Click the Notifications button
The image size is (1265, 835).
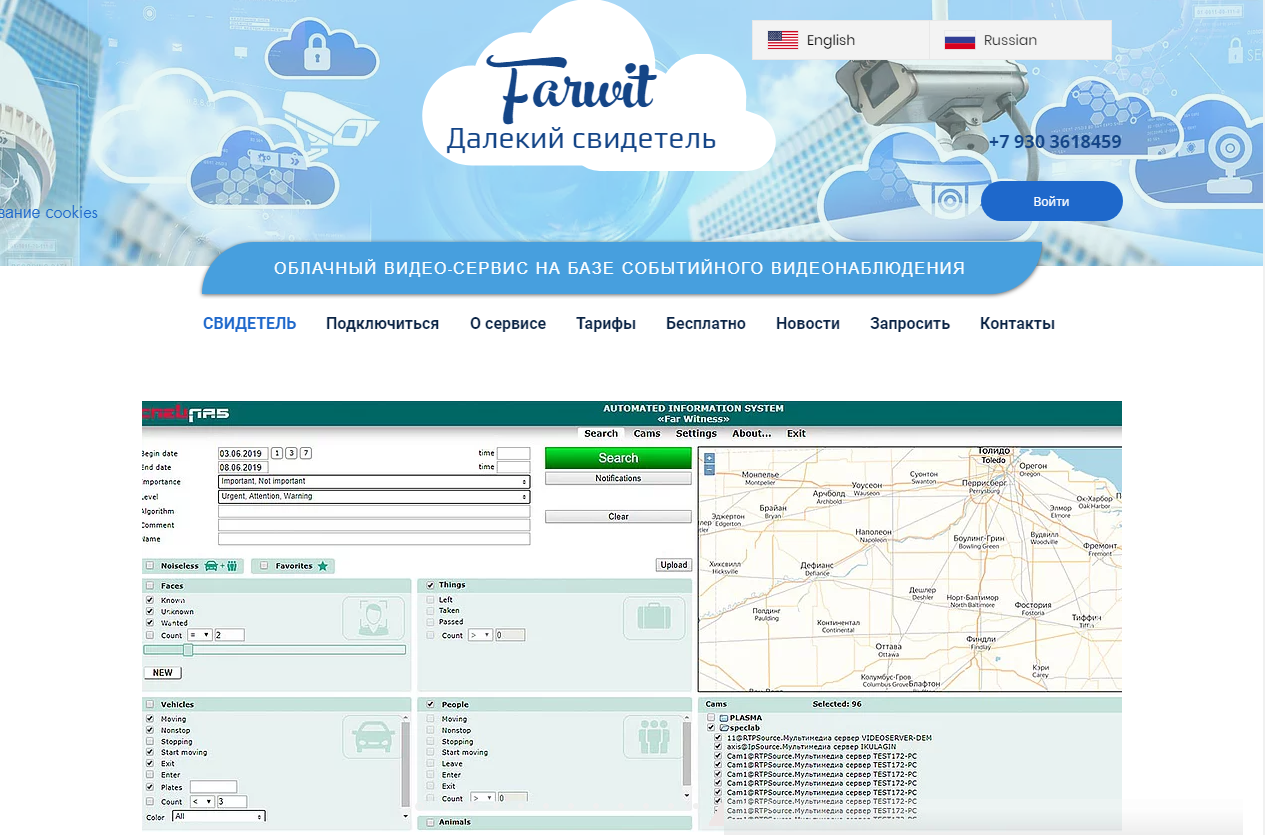point(618,478)
